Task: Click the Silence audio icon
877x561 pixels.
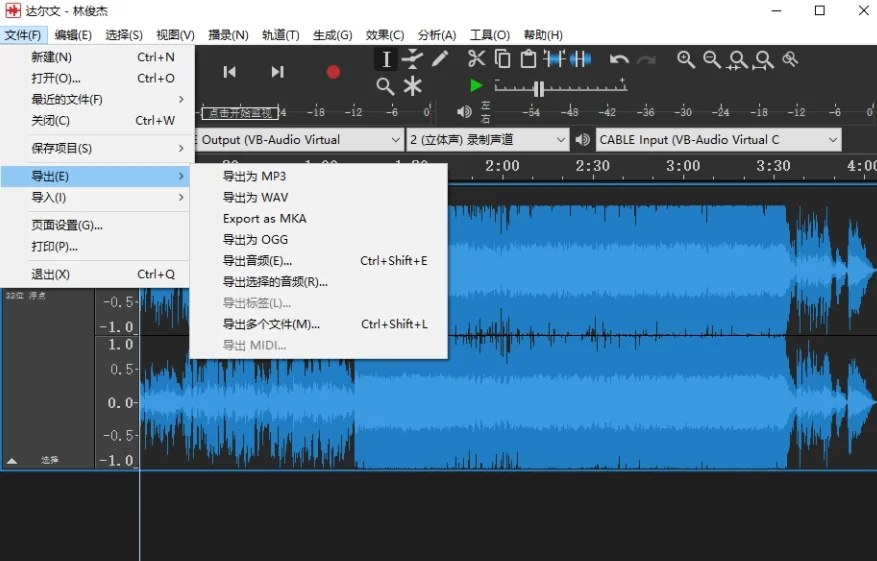Action: coord(581,59)
